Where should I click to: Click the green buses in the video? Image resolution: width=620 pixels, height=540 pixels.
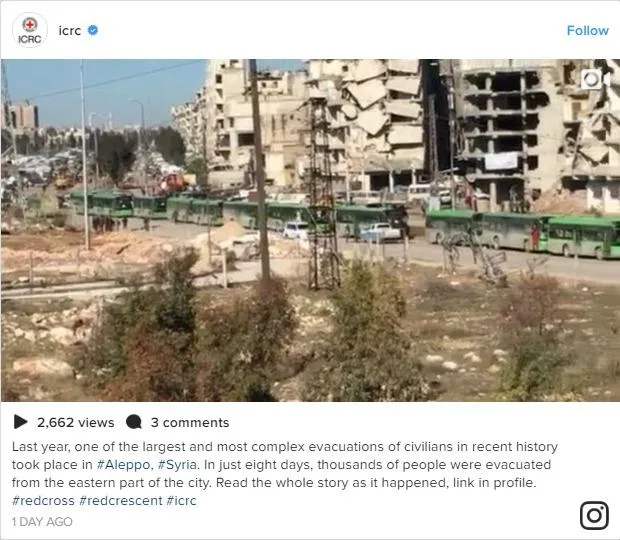tap(522, 234)
